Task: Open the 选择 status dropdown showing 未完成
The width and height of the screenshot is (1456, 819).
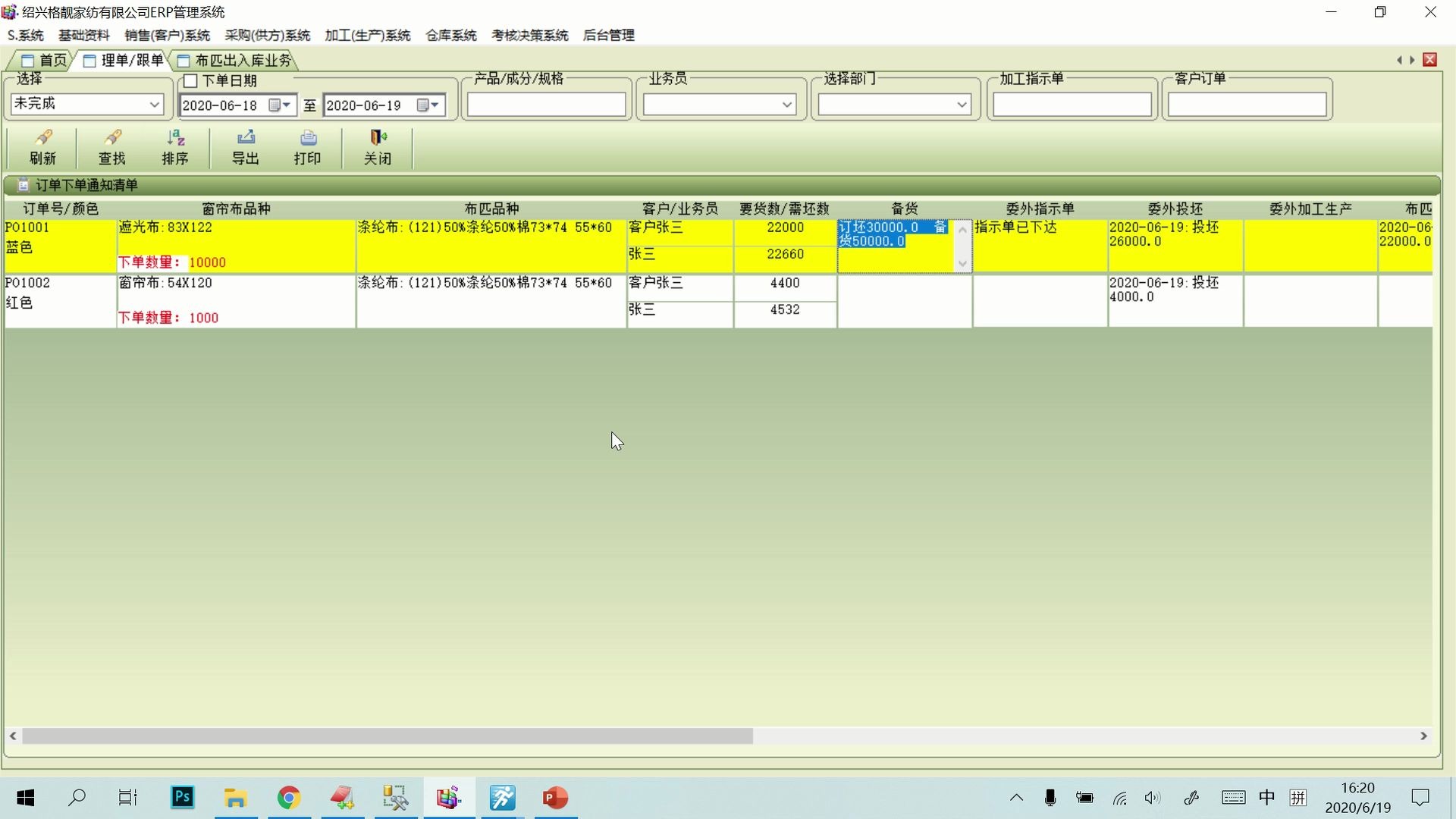Action: pyautogui.click(x=154, y=105)
